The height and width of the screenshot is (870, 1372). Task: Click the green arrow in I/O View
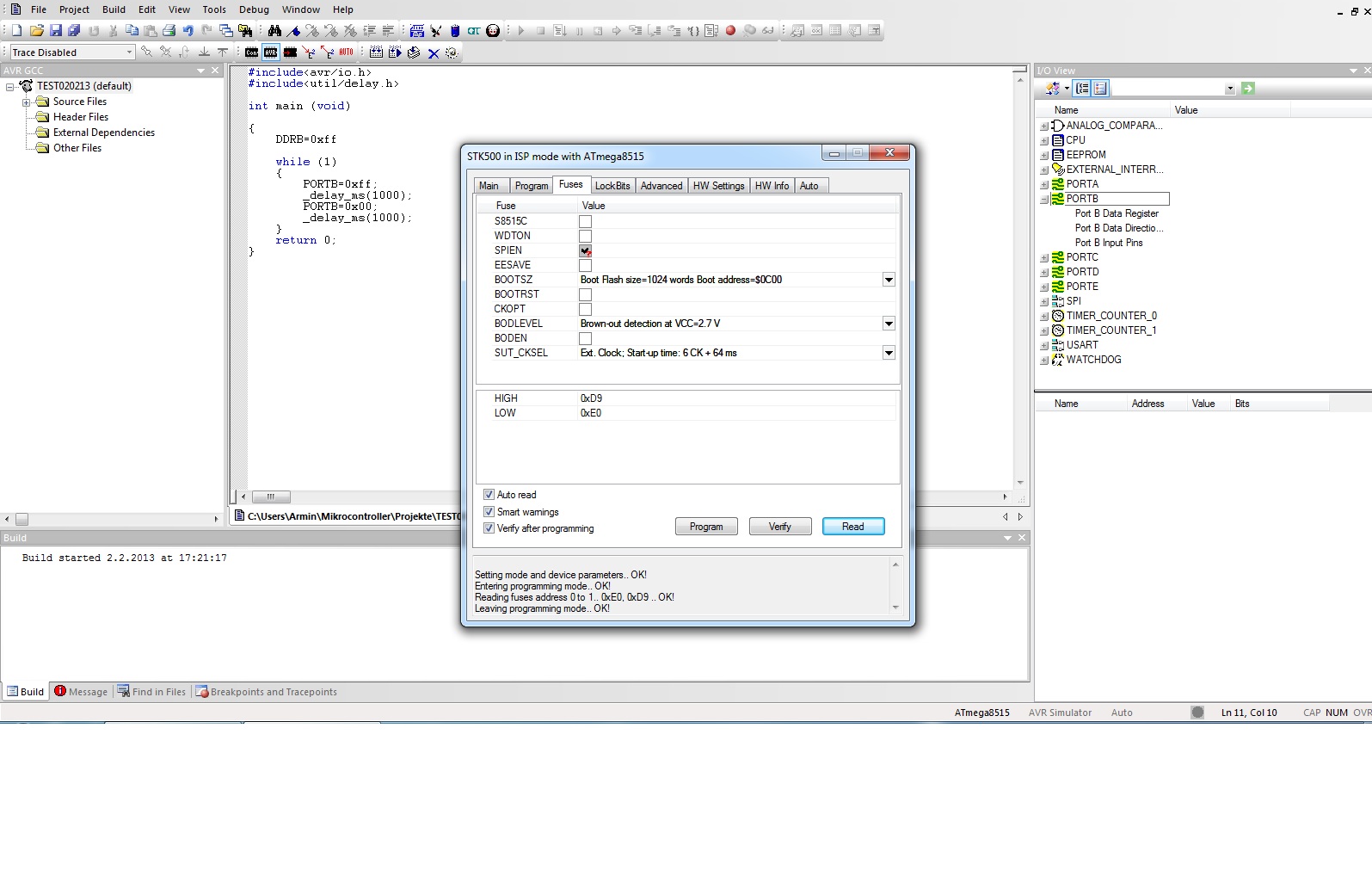1248,88
